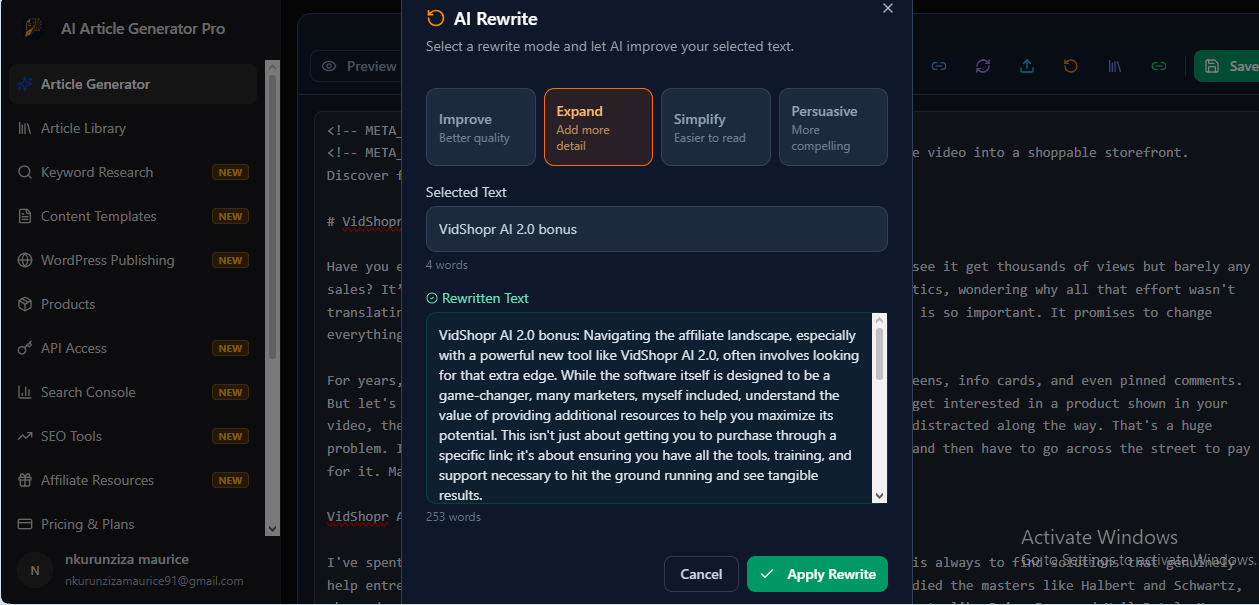
Task: Open API Access in the sidebar
Action: (x=133, y=348)
